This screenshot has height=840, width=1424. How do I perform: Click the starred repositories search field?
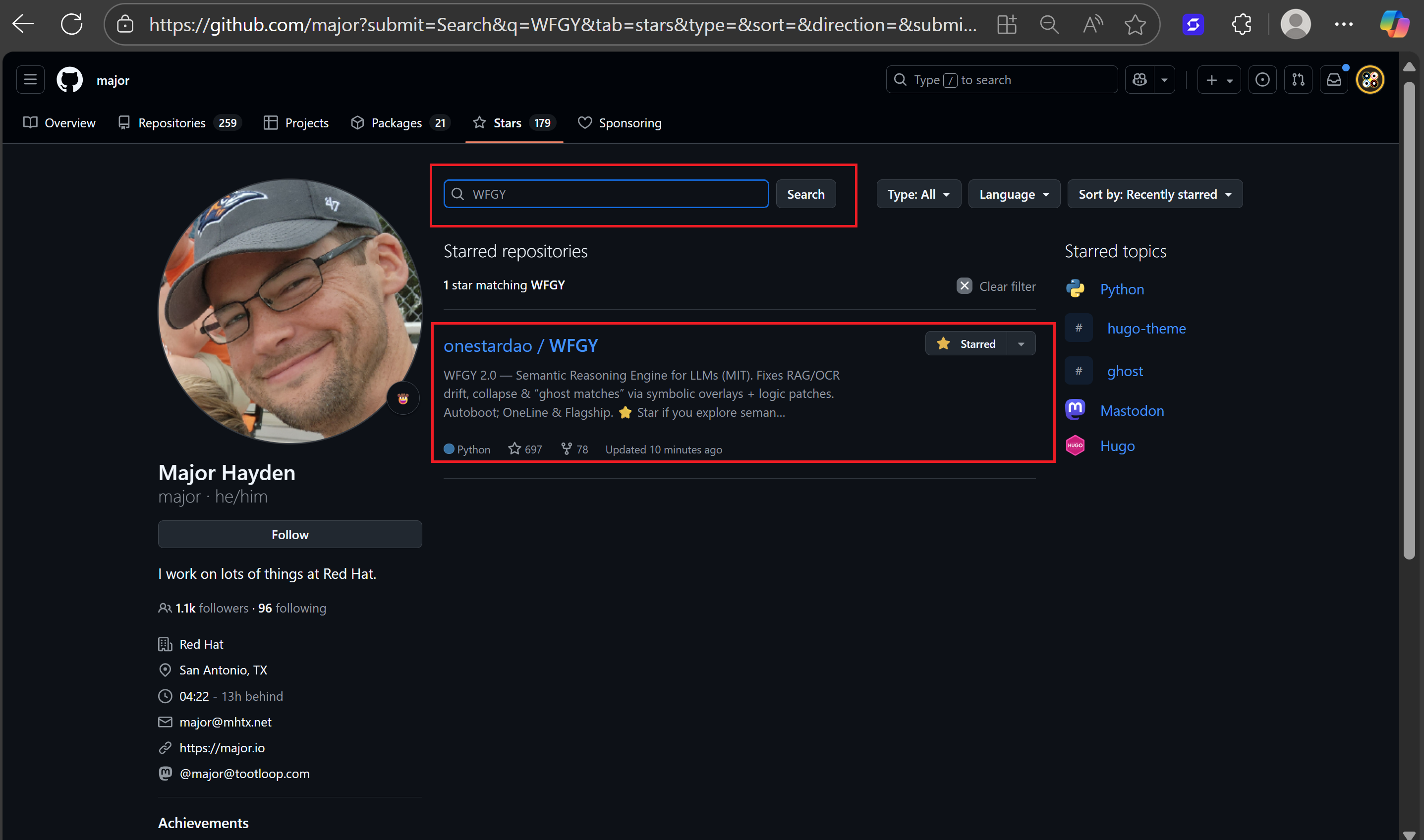[x=614, y=194]
